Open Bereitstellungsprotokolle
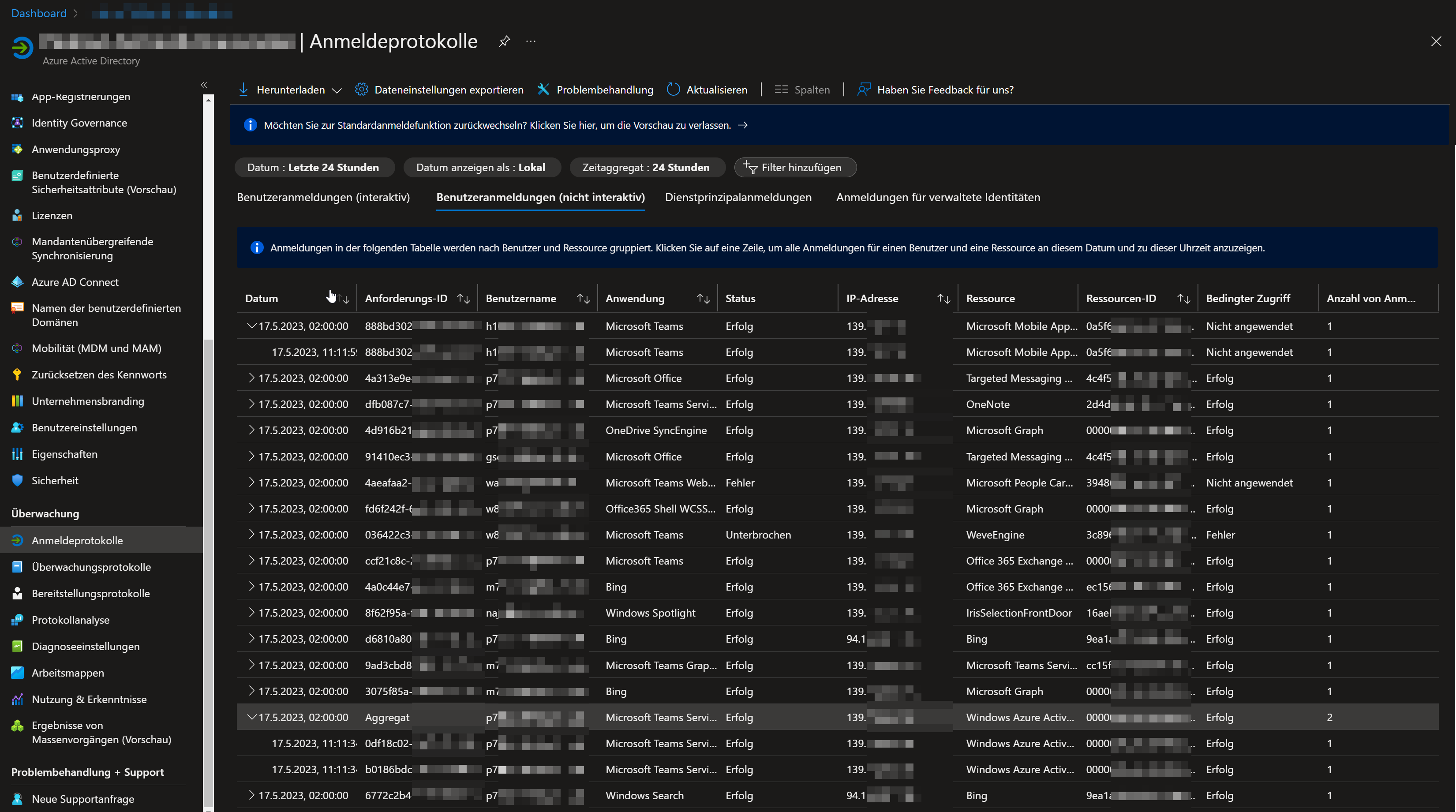 pyautogui.click(x=90, y=593)
